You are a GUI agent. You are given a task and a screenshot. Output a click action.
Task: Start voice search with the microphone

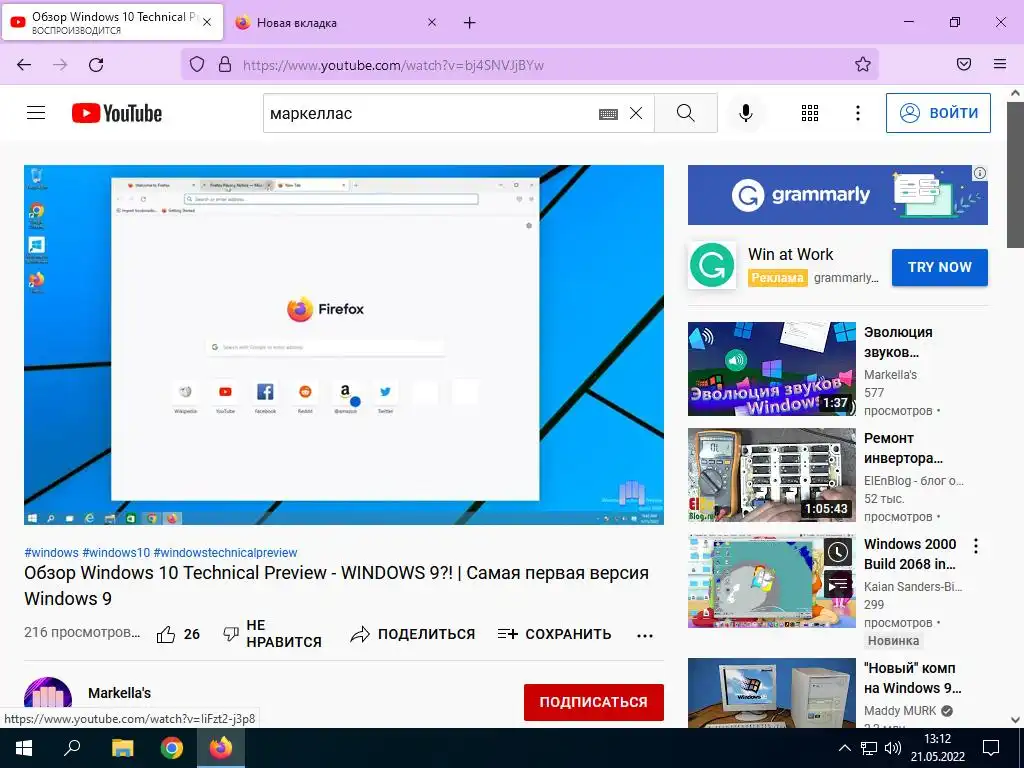pyautogui.click(x=745, y=113)
